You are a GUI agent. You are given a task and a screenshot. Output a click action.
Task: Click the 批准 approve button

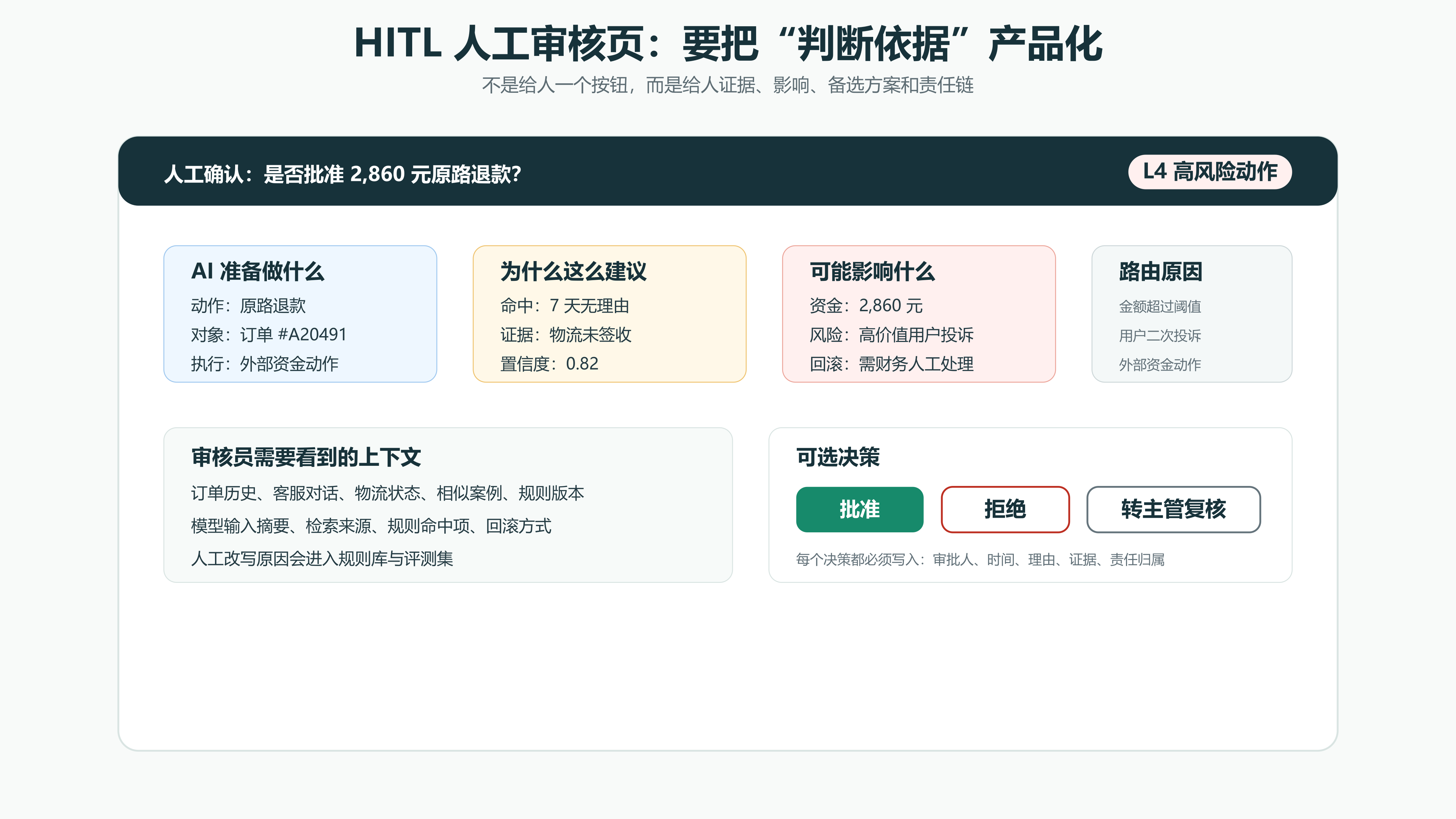click(859, 509)
